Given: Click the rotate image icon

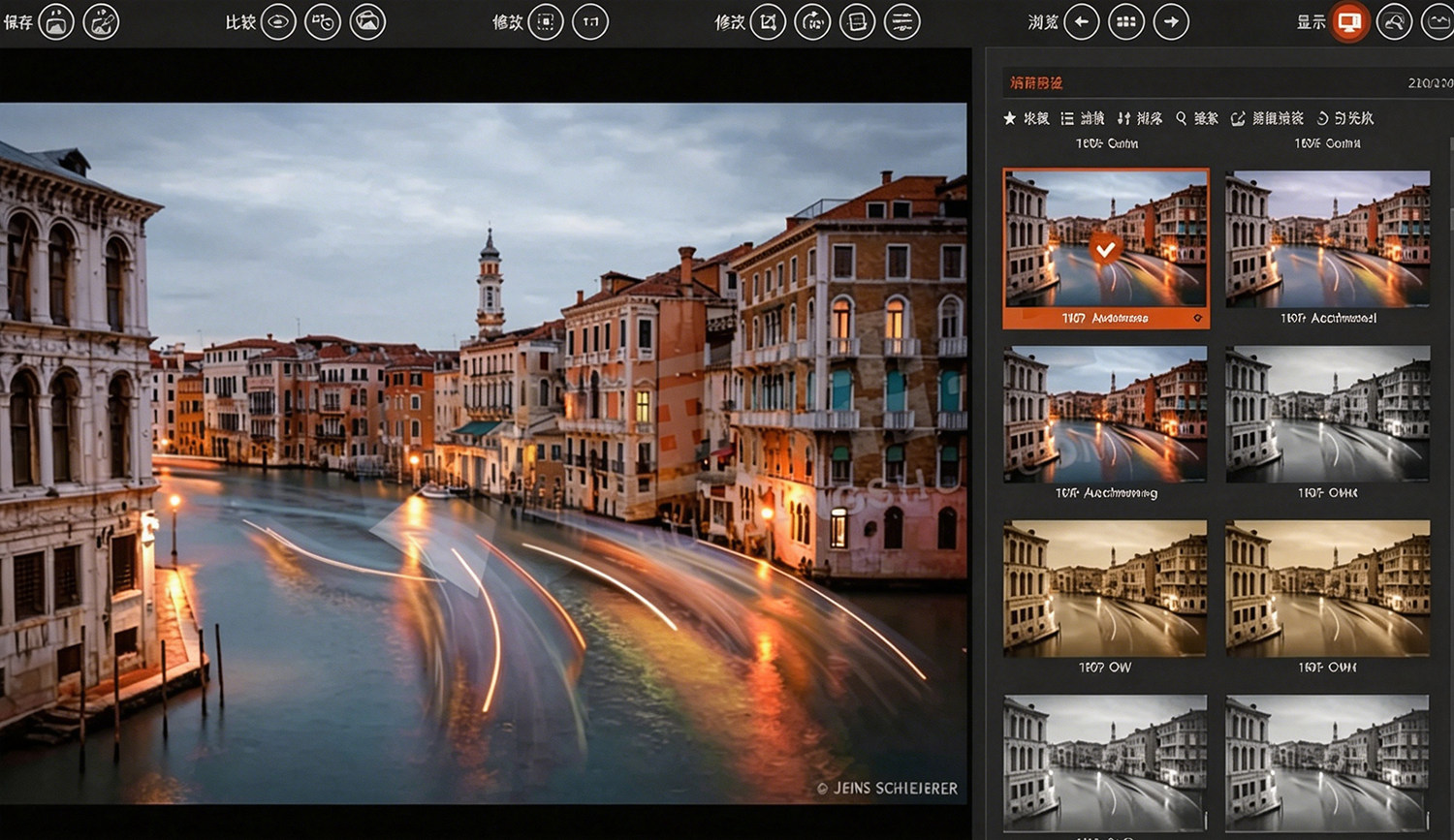Looking at the screenshot, I should point(812,21).
